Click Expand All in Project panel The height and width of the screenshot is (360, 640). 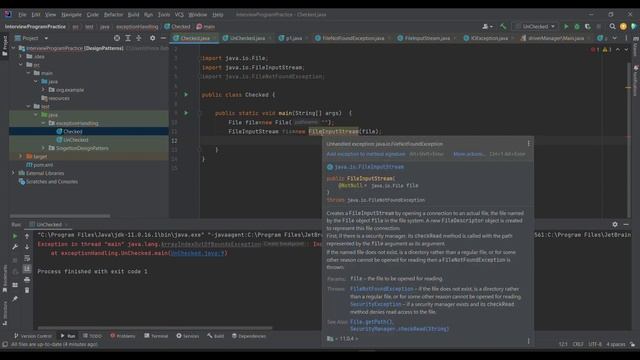point(128,38)
